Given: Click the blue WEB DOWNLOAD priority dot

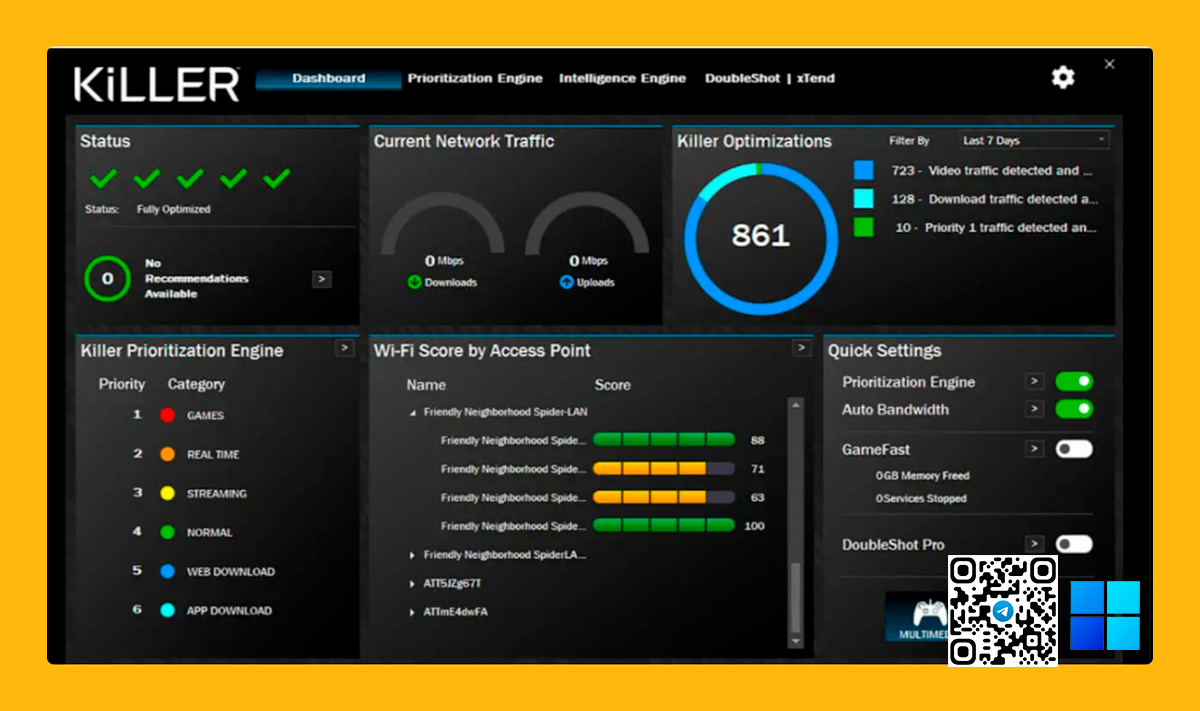Looking at the screenshot, I should point(168,571).
